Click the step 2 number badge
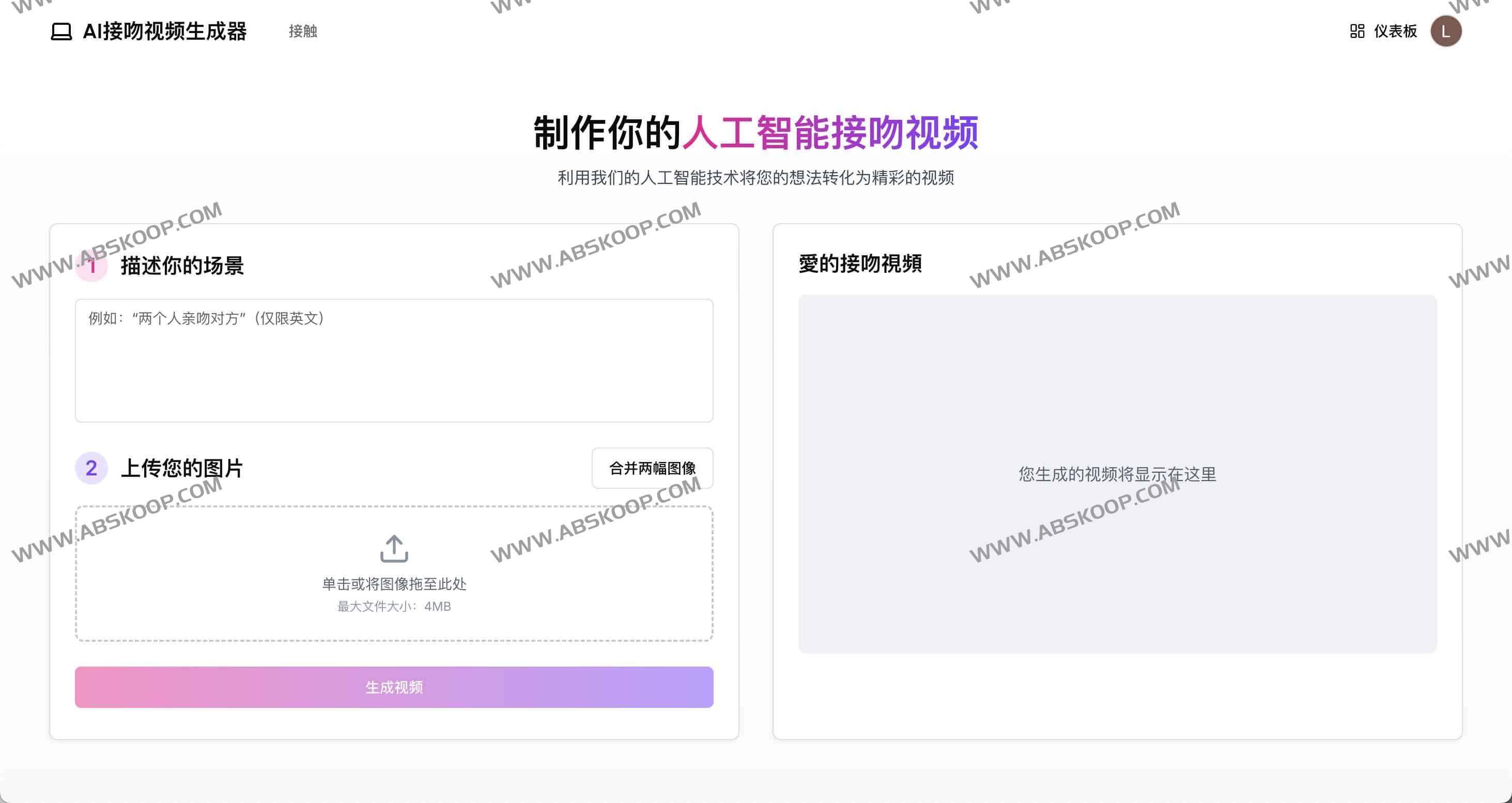 tap(91, 468)
